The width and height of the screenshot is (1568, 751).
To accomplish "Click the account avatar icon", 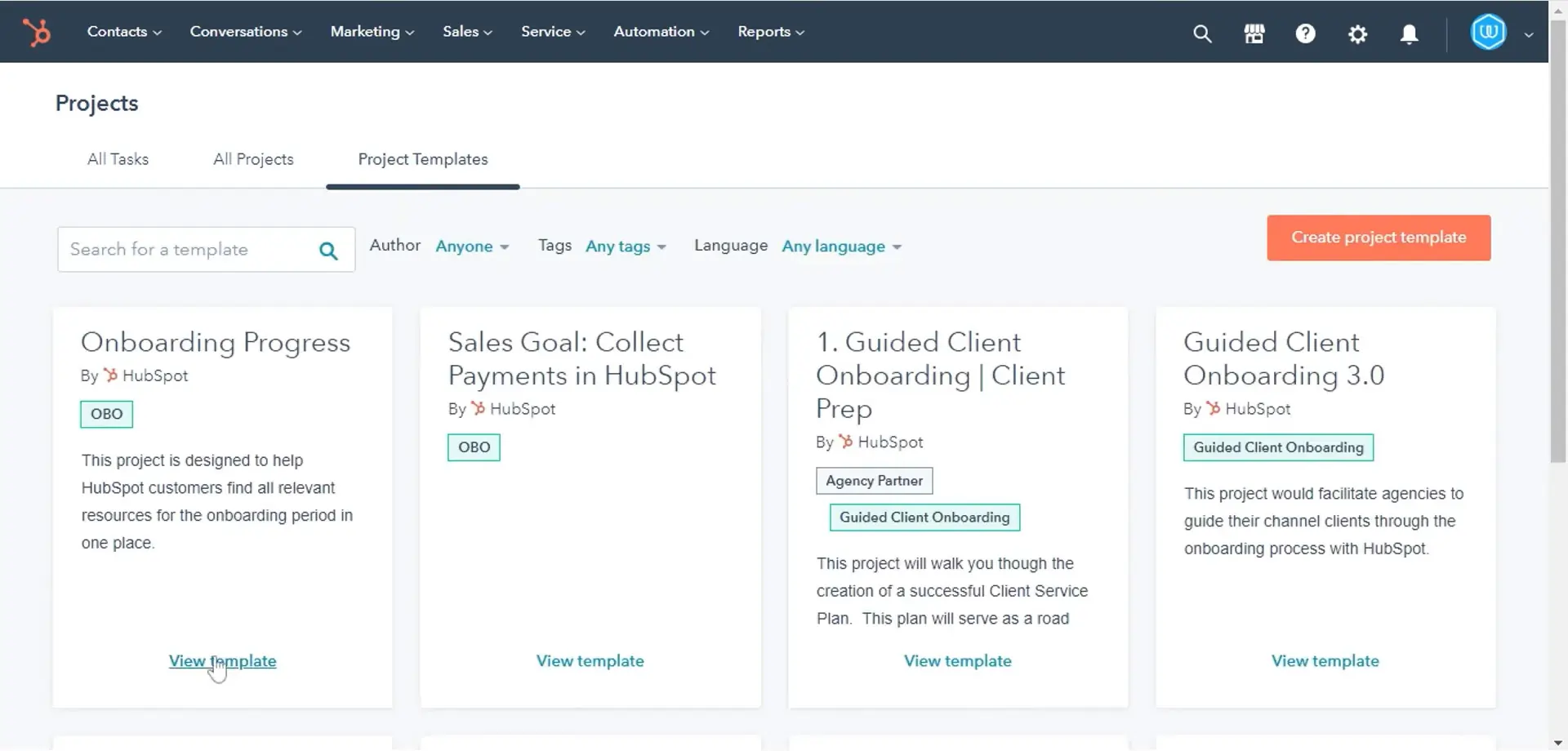I will coord(1488,33).
